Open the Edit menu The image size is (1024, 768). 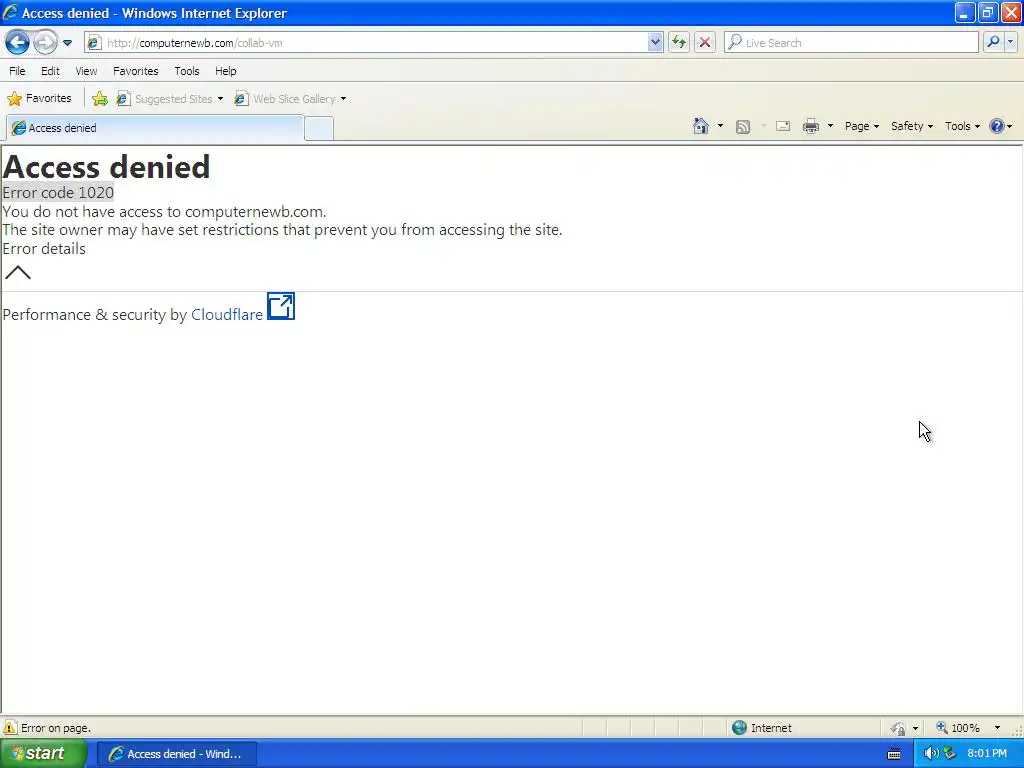pyautogui.click(x=50, y=71)
